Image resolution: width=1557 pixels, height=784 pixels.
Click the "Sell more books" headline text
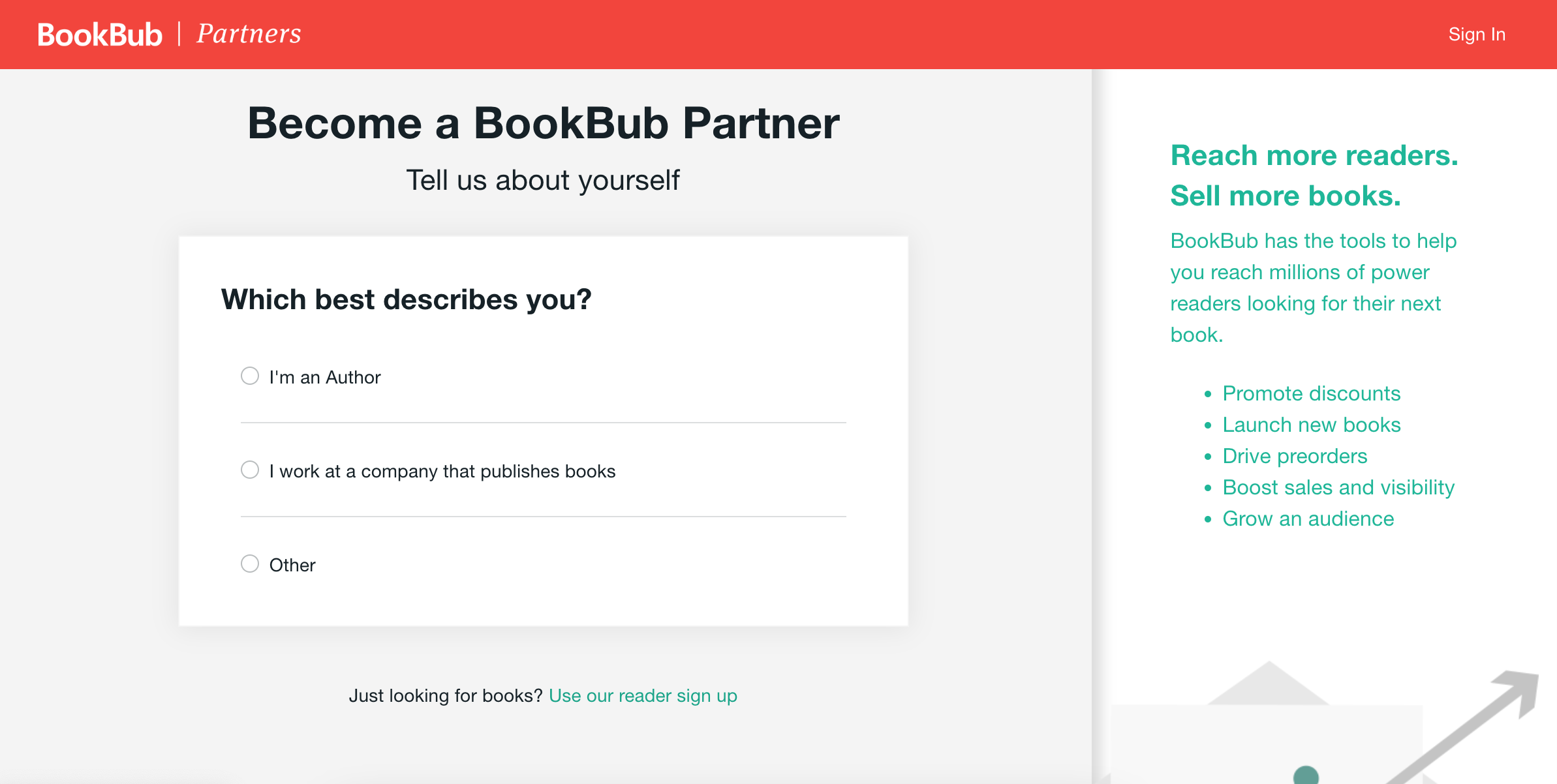coord(1286,196)
